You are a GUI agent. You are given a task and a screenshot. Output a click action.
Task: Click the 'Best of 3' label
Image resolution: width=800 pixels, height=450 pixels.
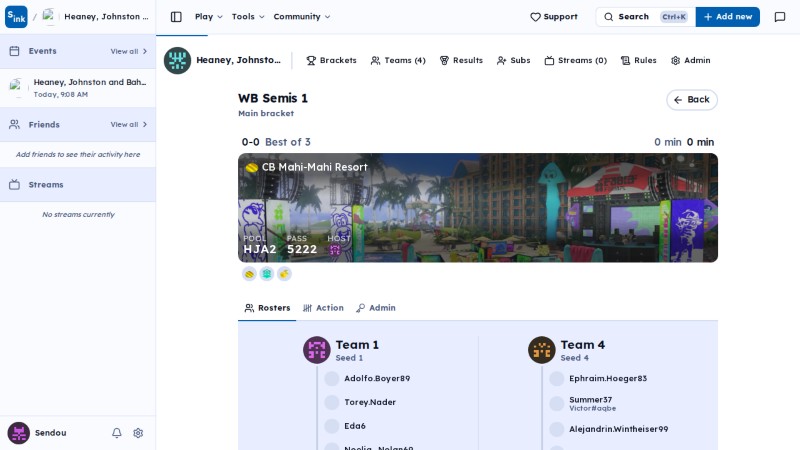288,142
